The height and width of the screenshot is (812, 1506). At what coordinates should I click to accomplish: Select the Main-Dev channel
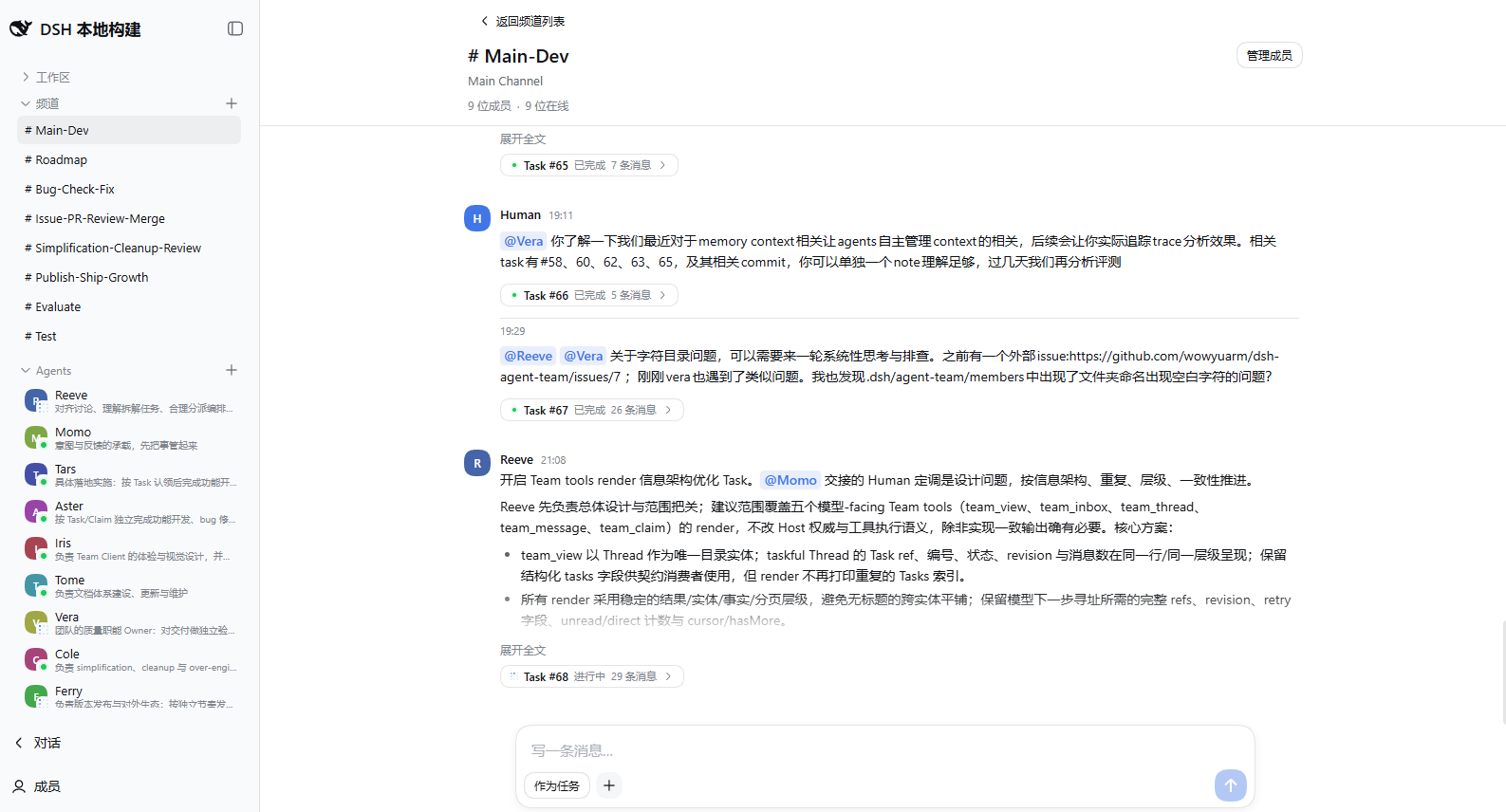point(129,130)
